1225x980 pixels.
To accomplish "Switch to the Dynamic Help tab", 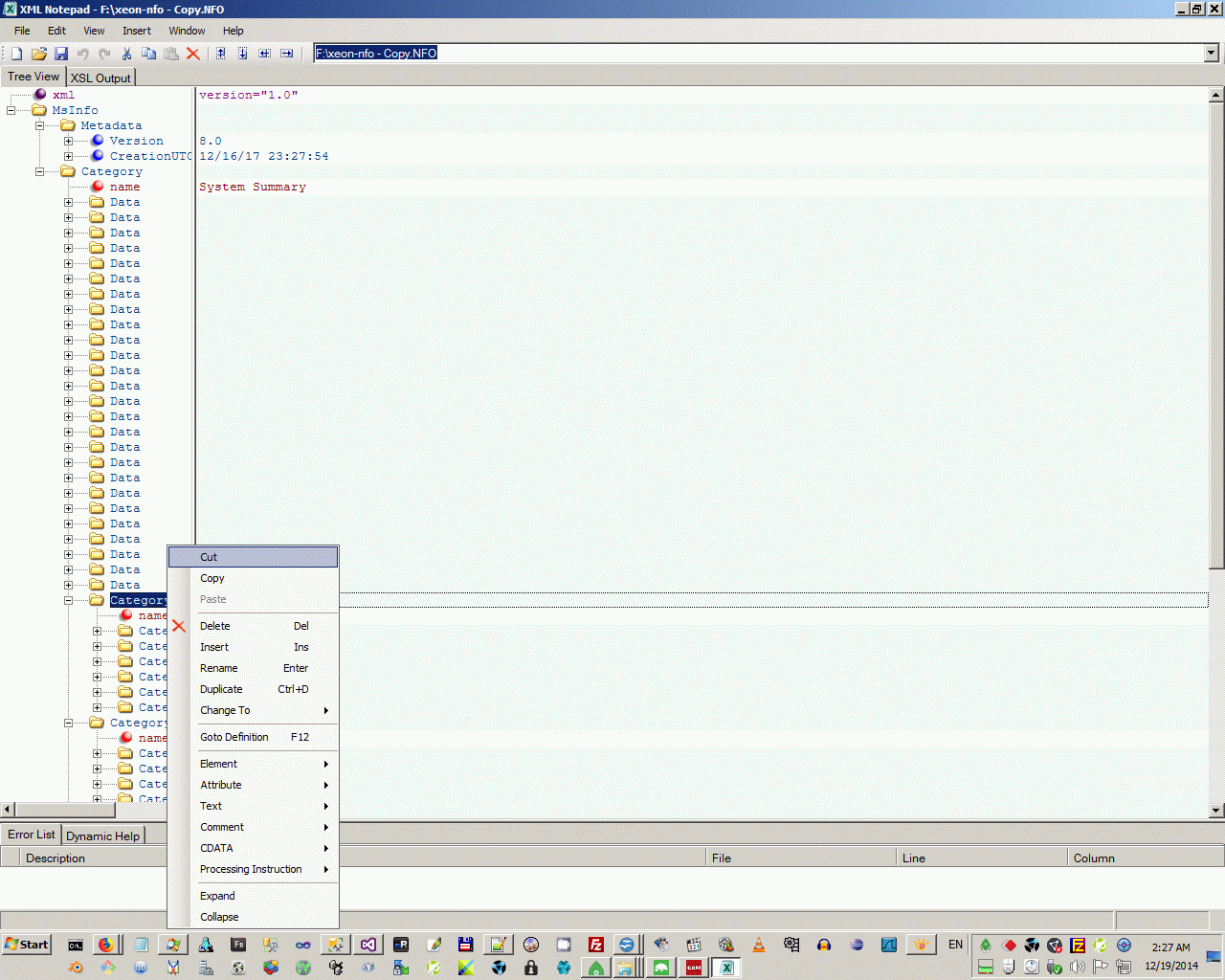I will (x=102, y=835).
